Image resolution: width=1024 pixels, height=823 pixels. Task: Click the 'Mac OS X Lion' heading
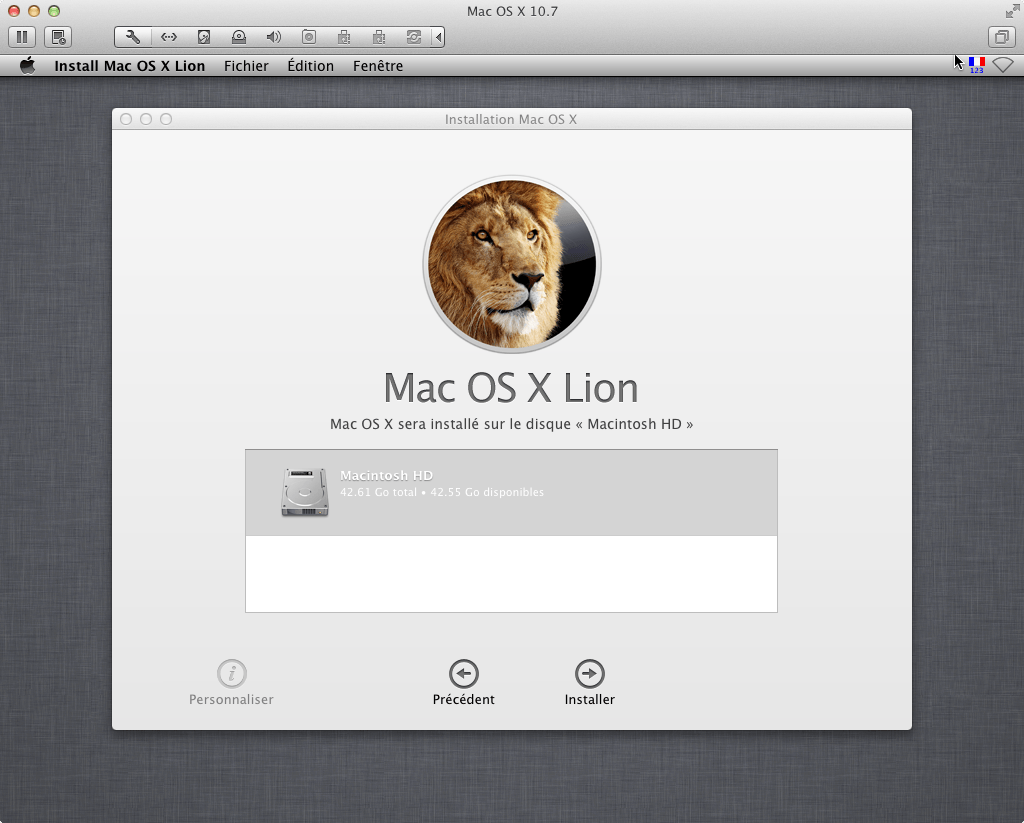(511, 388)
